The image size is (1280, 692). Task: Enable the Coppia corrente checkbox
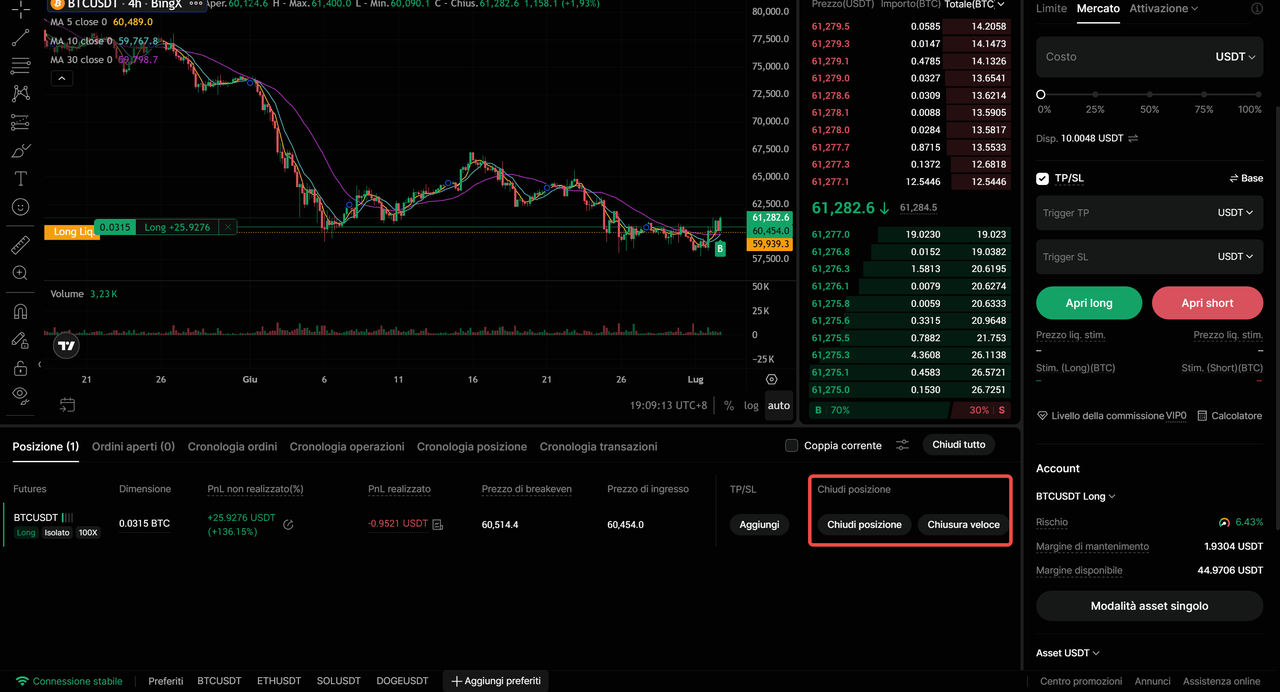coord(792,446)
